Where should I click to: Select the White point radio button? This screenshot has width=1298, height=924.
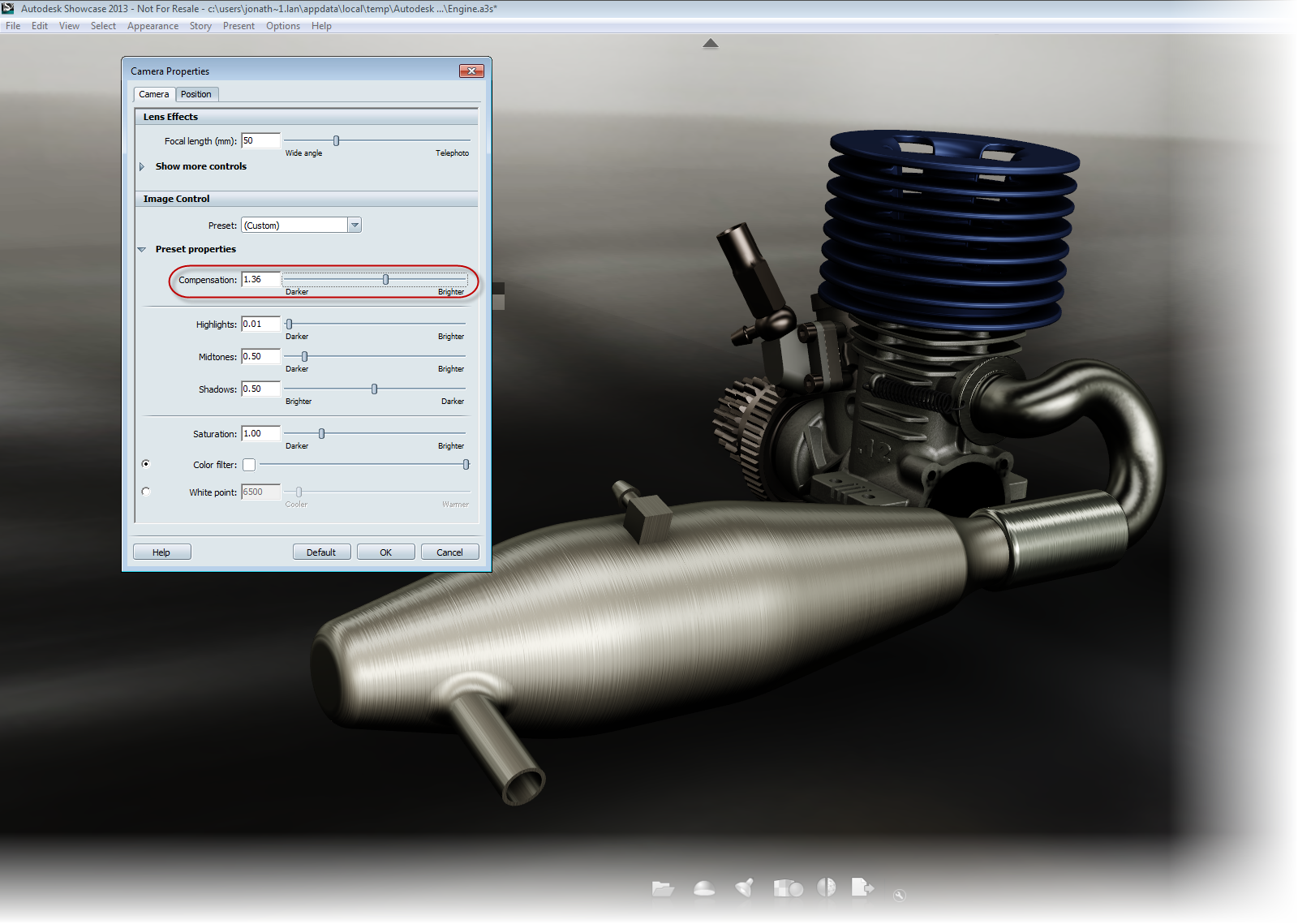pos(146,491)
